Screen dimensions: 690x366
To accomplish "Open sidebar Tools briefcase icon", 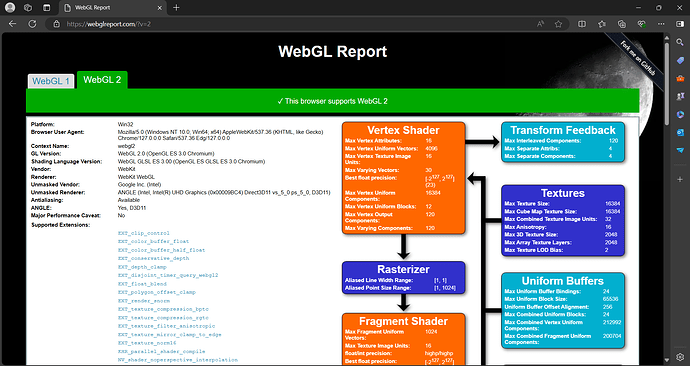I will pos(680,78).
